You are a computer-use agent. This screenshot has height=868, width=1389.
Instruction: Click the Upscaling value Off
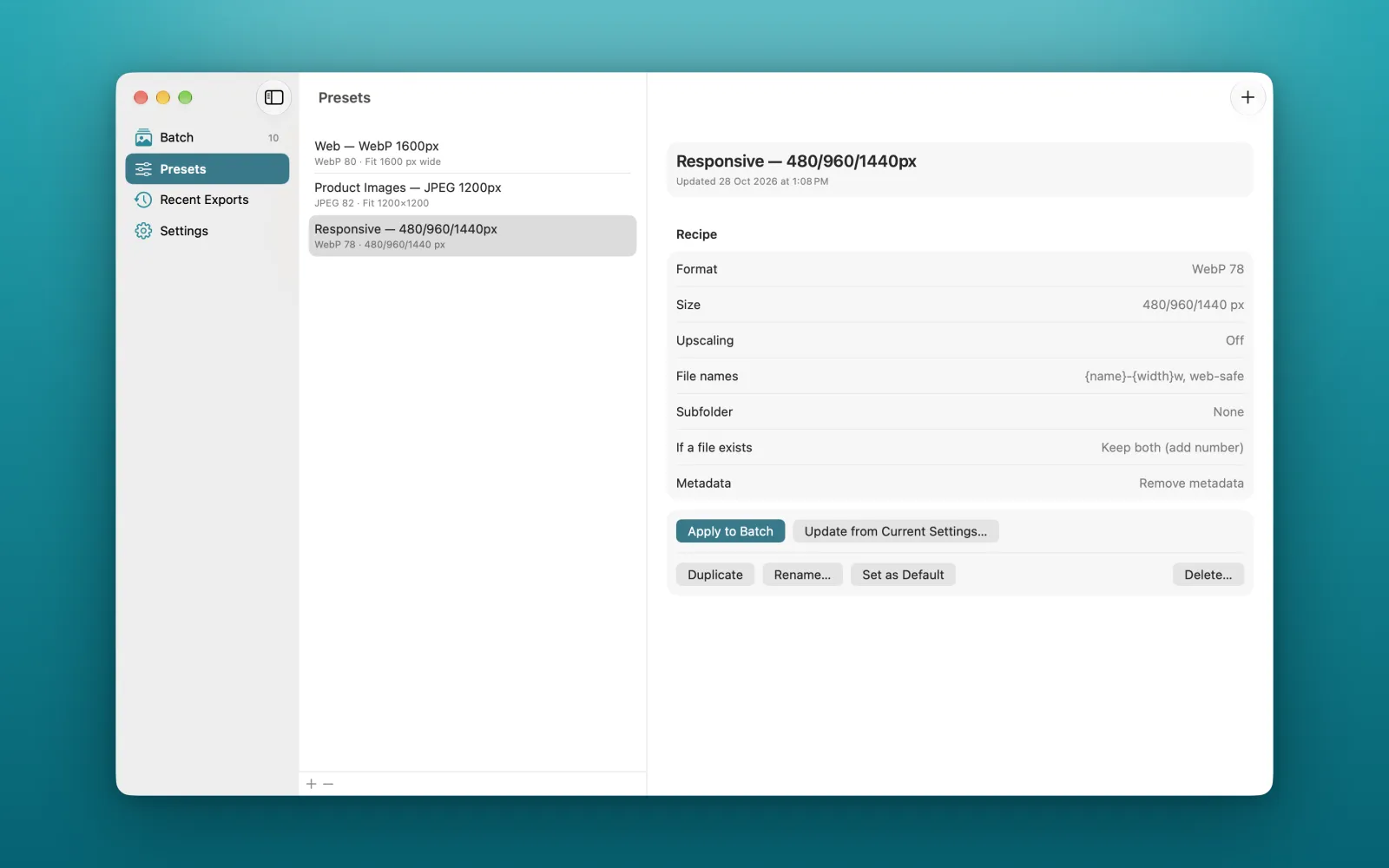coord(1234,340)
